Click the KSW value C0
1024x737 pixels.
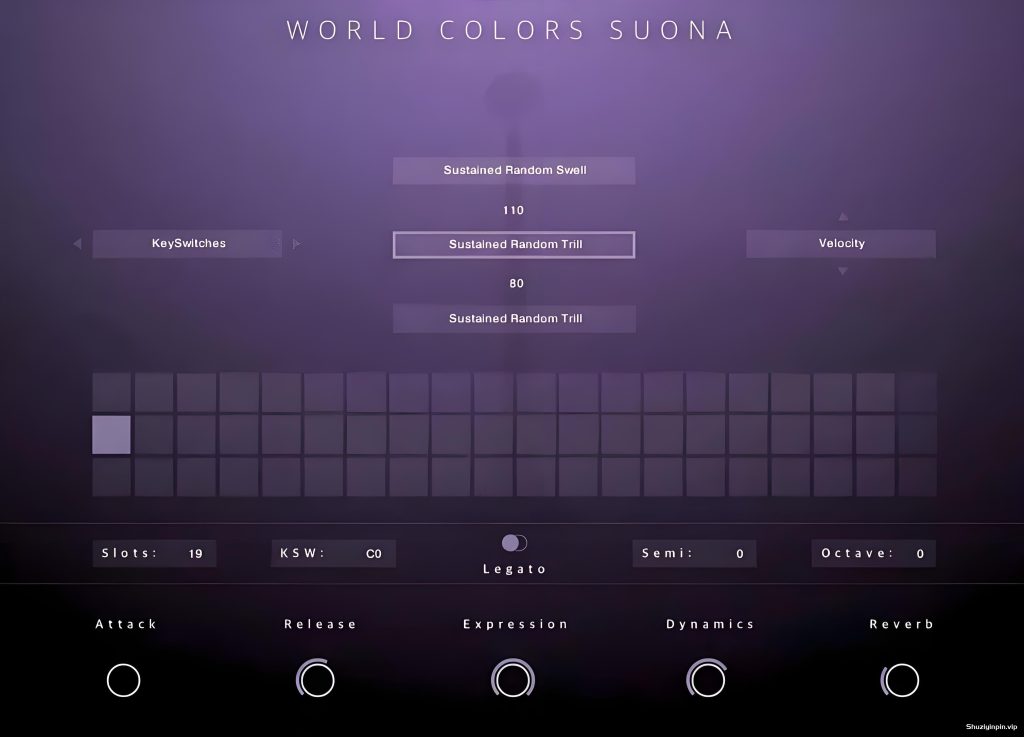coord(374,554)
